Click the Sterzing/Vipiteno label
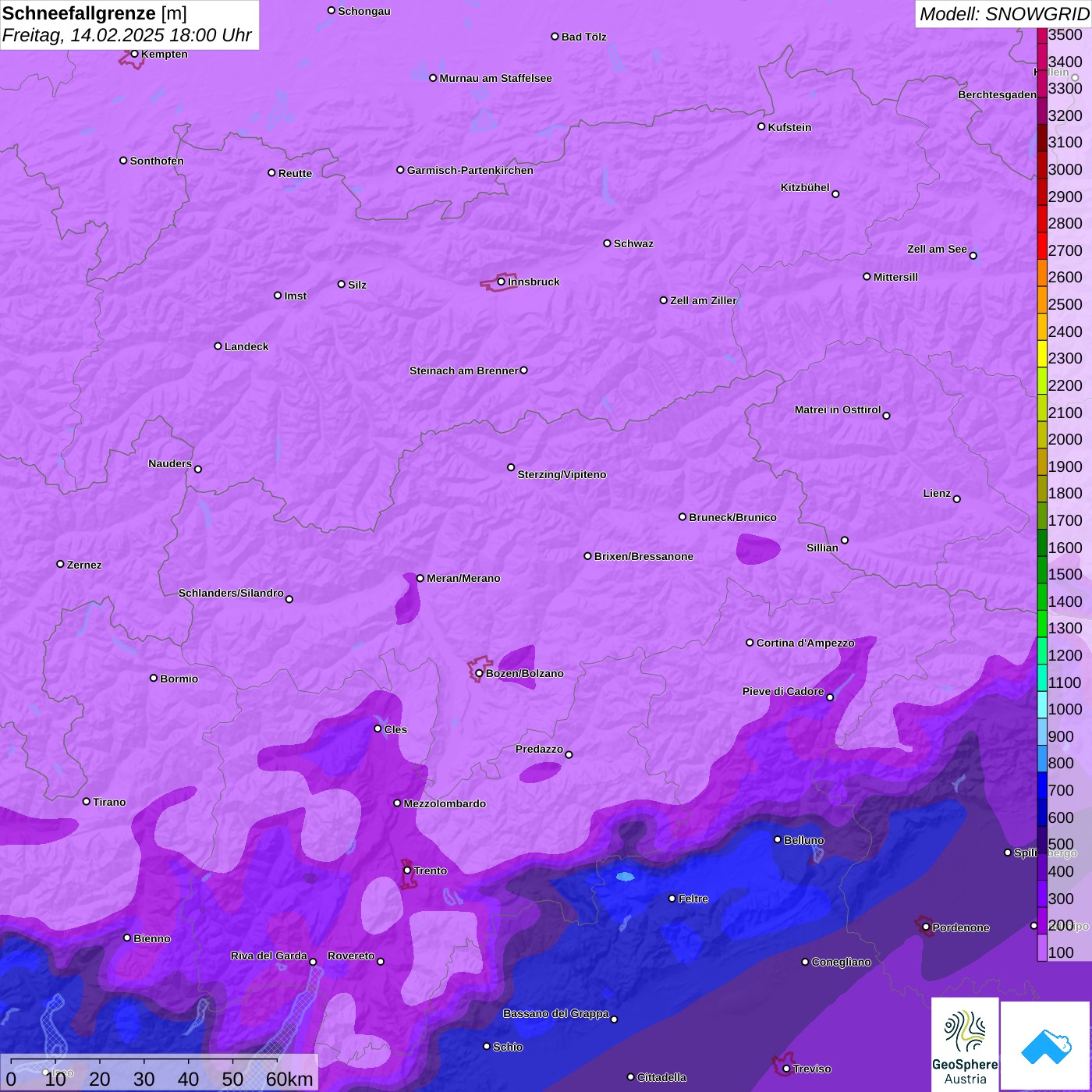Screen dimensions: 1092x1092 pos(562,474)
